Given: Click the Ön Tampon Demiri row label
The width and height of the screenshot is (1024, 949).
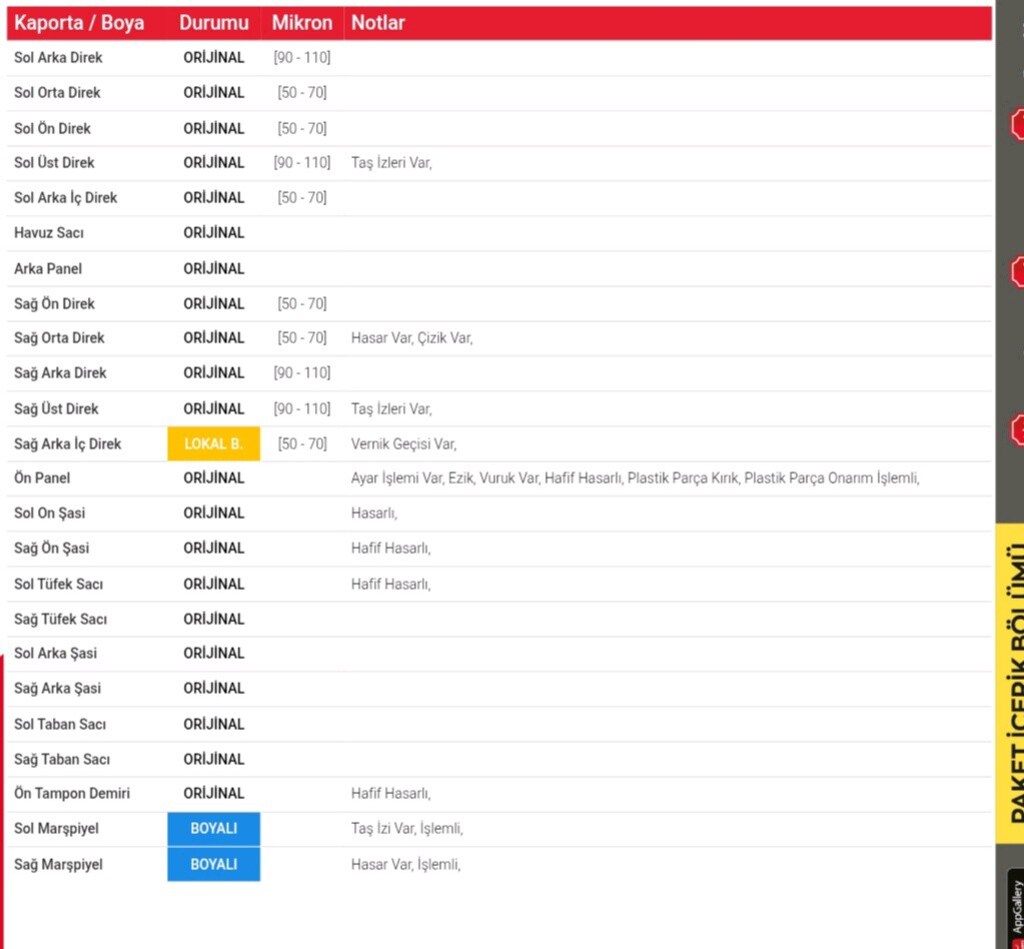Looking at the screenshot, I should (x=72, y=794).
